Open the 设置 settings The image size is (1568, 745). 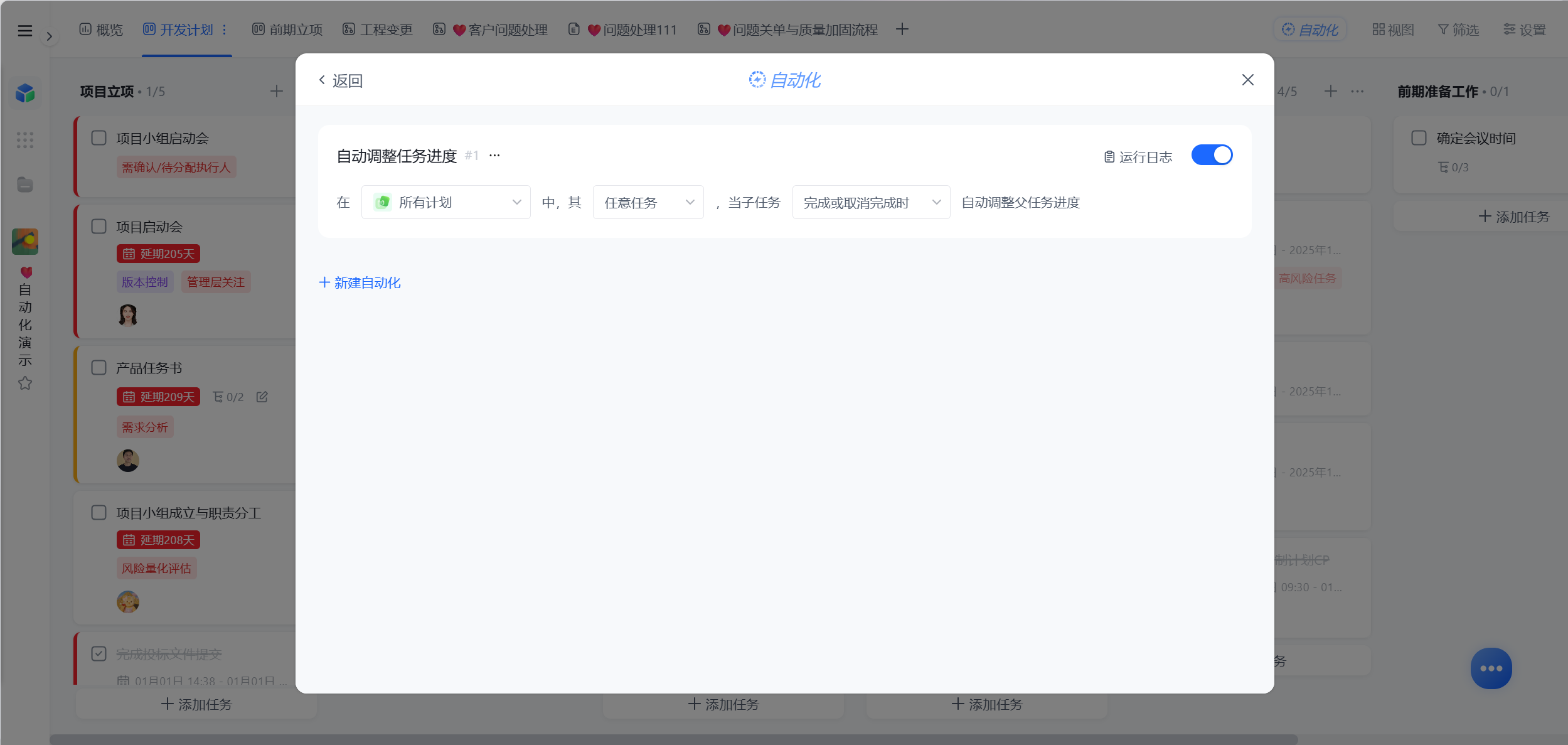pos(1525,29)
